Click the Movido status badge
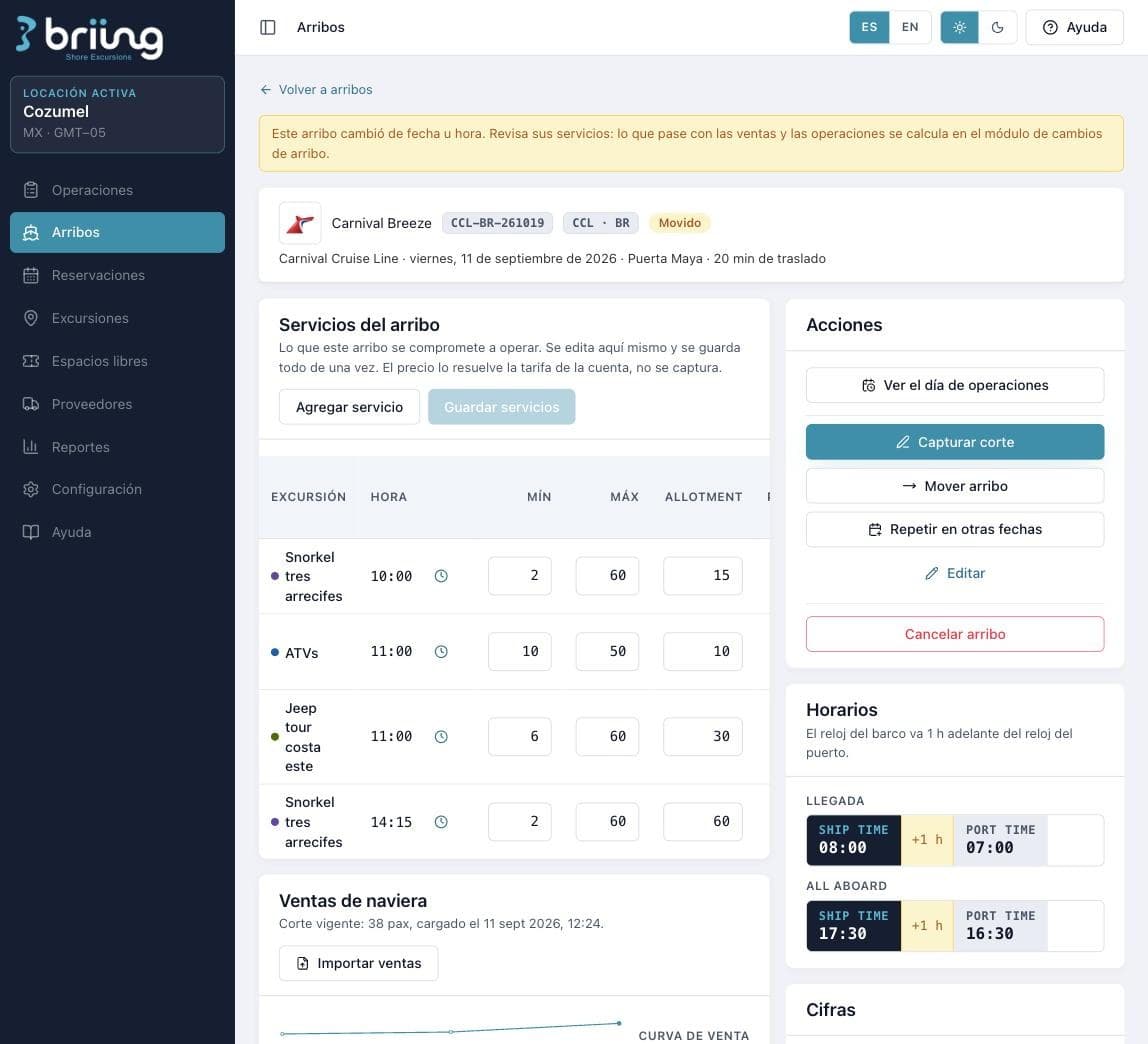The image size is (1148, 1044). (679, 223)
